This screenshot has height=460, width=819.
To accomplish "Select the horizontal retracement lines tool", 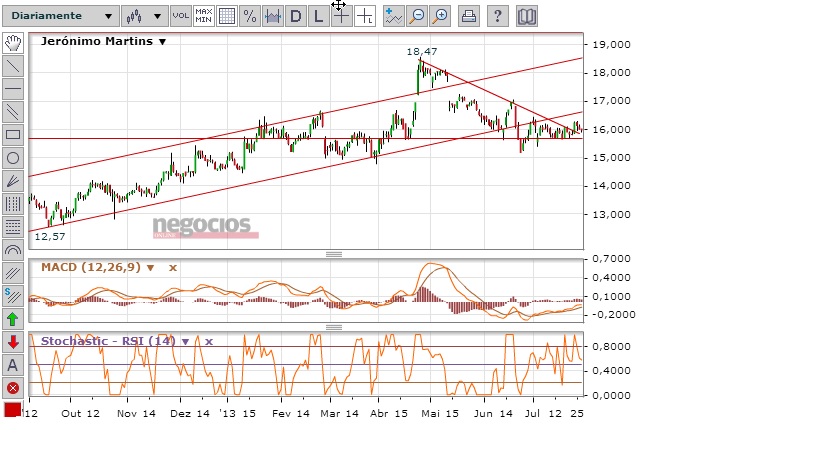I will (13, 227).
